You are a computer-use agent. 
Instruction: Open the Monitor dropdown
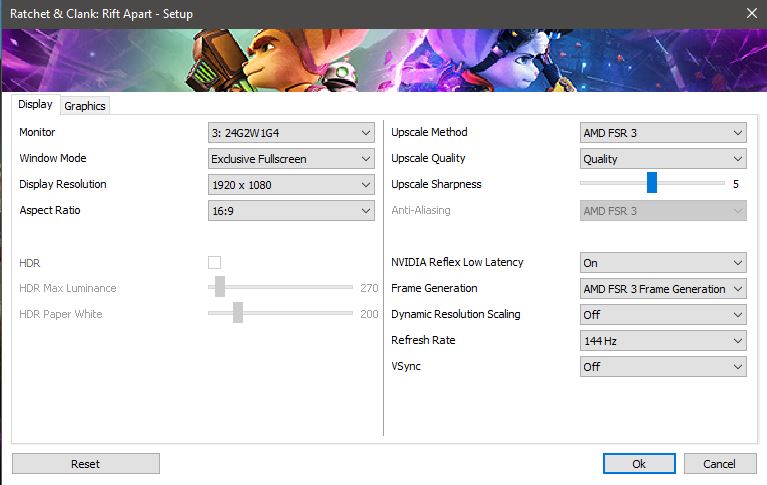coord(291,133)
